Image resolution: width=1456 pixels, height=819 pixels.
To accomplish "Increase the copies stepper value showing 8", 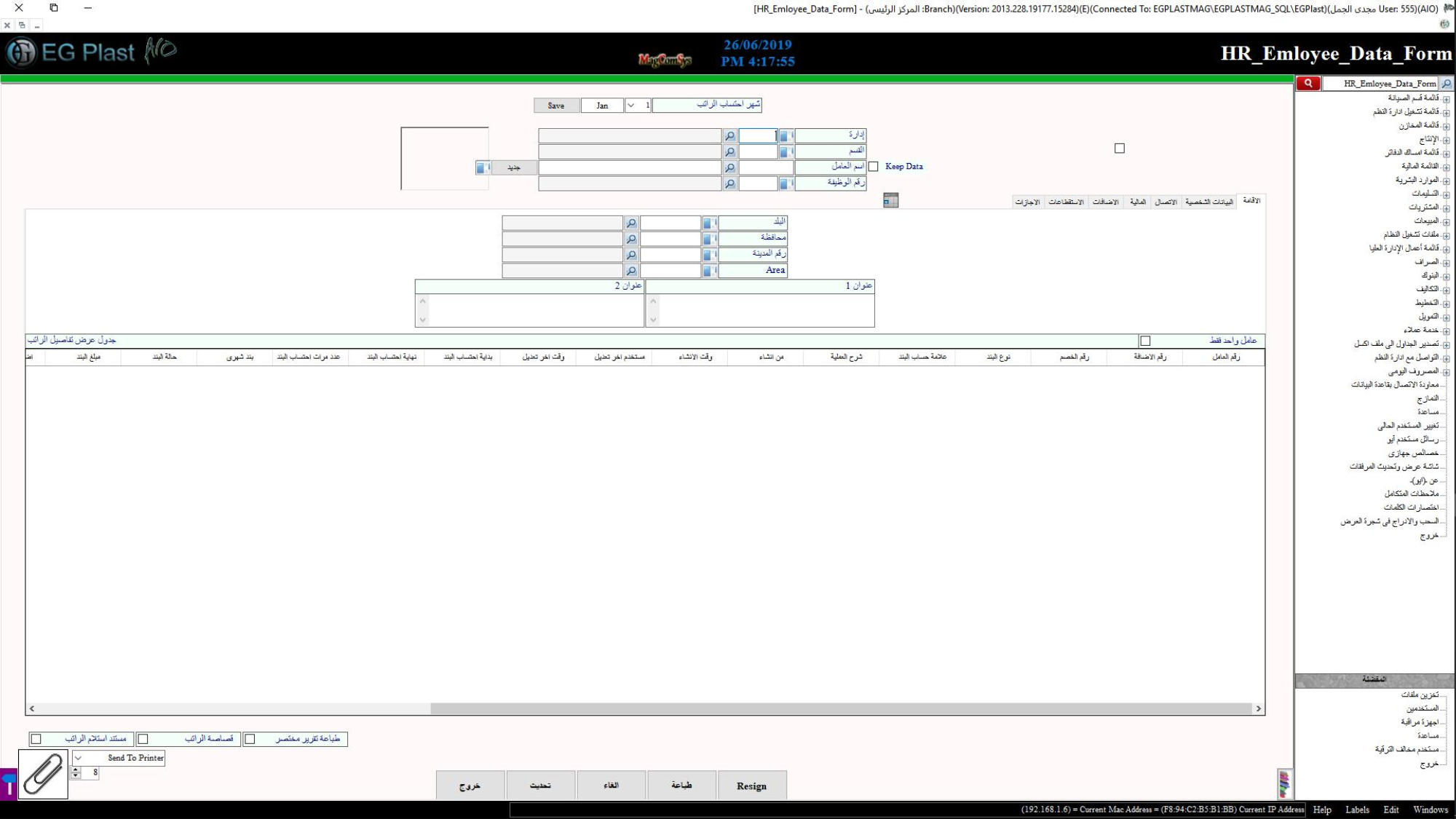I will coord(76,769).
